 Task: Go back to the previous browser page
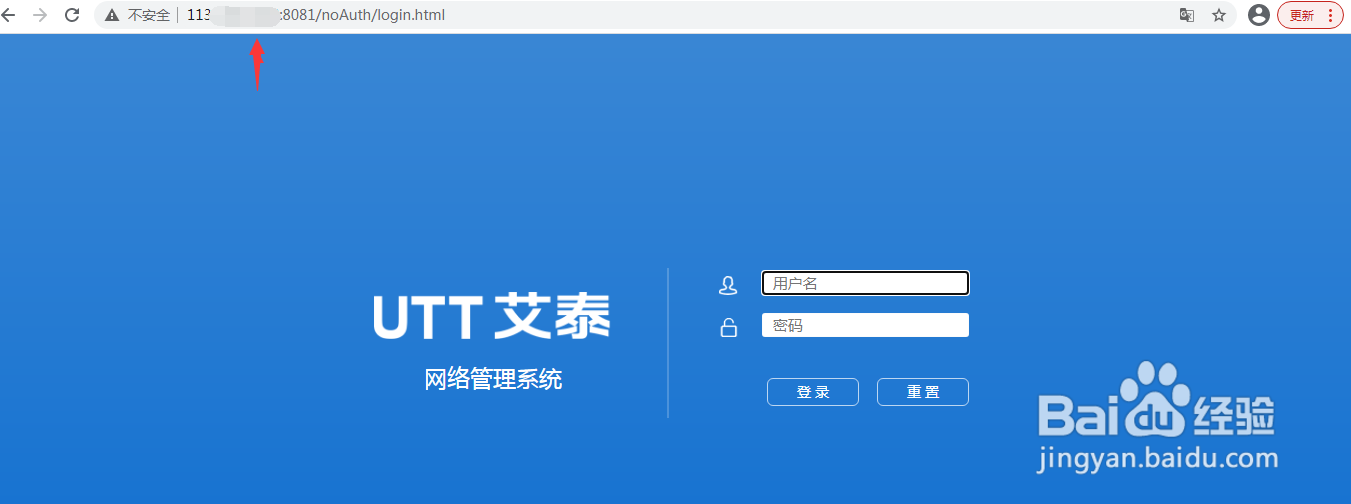9,15
